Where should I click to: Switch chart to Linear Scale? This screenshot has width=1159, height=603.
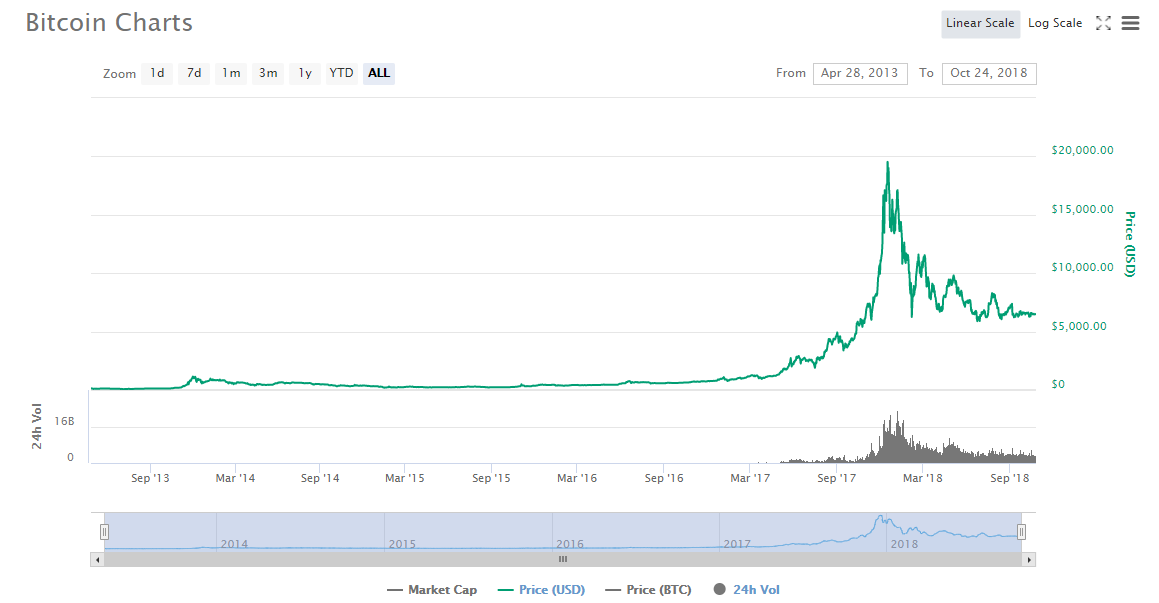coord(980,24)
